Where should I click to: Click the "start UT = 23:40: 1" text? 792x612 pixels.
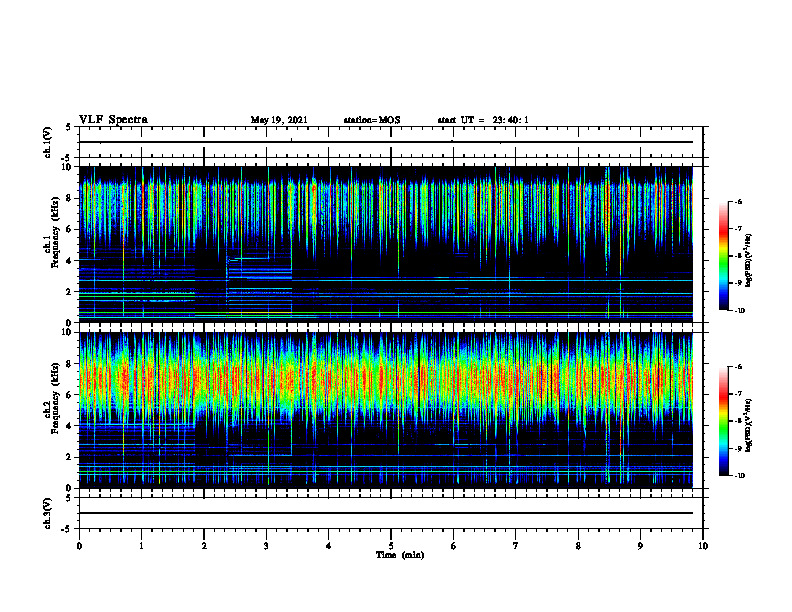tap(483, 120)
